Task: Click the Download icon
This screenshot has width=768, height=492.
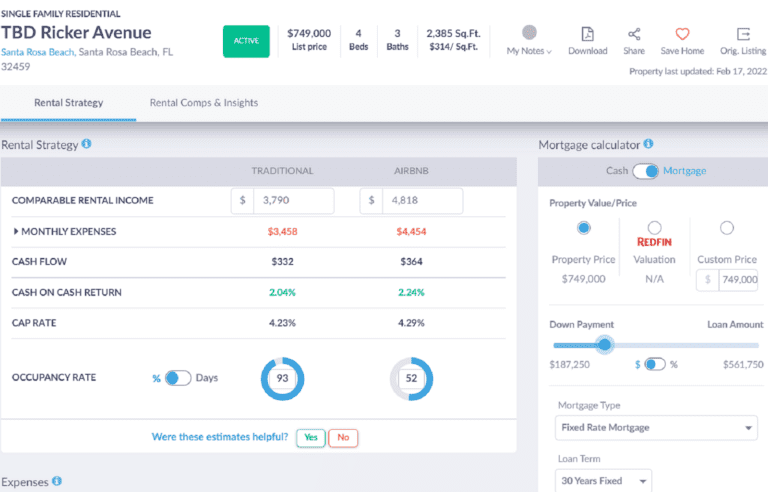Action: pos(587,34)
